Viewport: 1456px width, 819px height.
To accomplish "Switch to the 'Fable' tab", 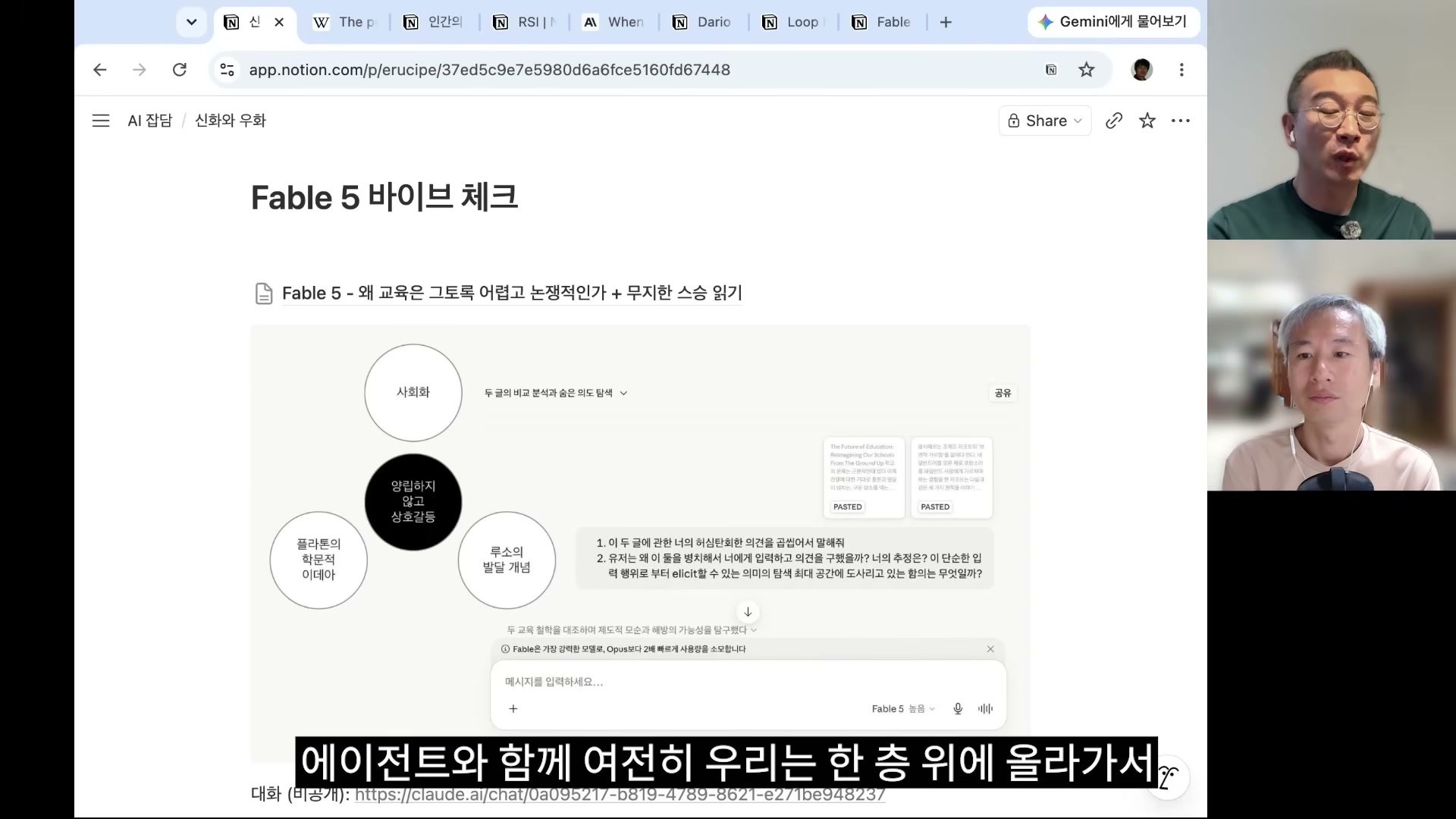I will point(883,22).
